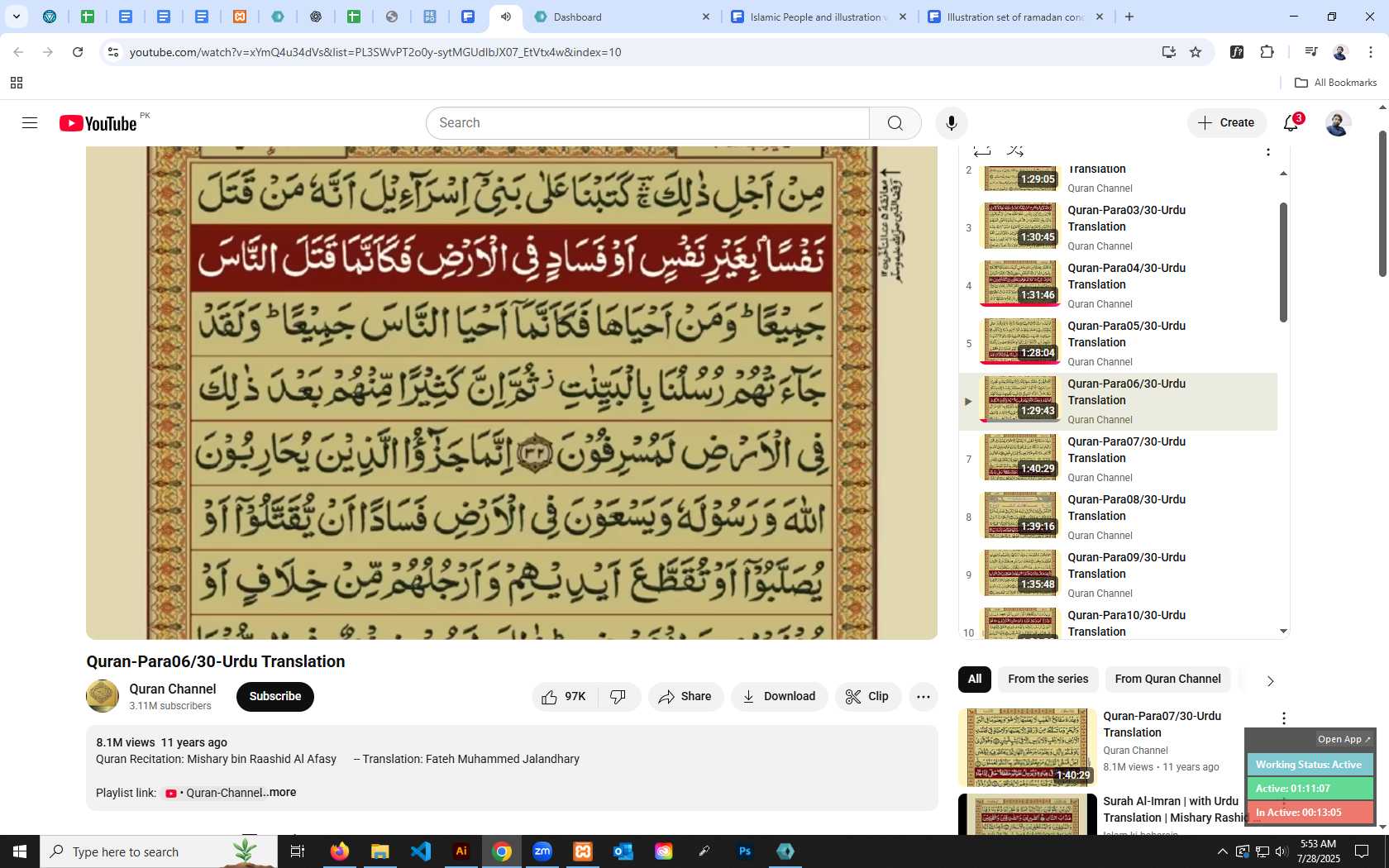Create a clip of the video
Image resolution: width=1389 pixels, height=868 pixels.
[867, 697]
